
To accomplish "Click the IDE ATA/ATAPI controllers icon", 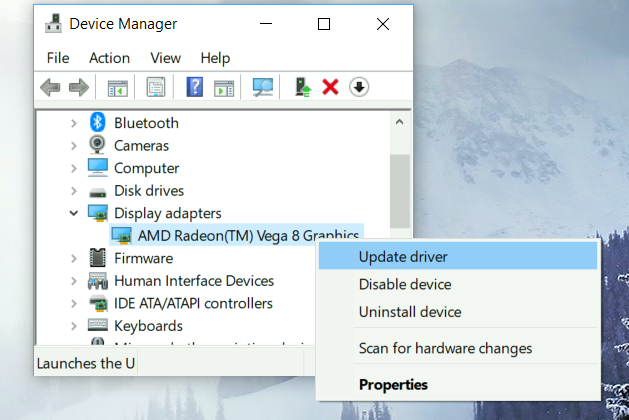I will [98, 304].
